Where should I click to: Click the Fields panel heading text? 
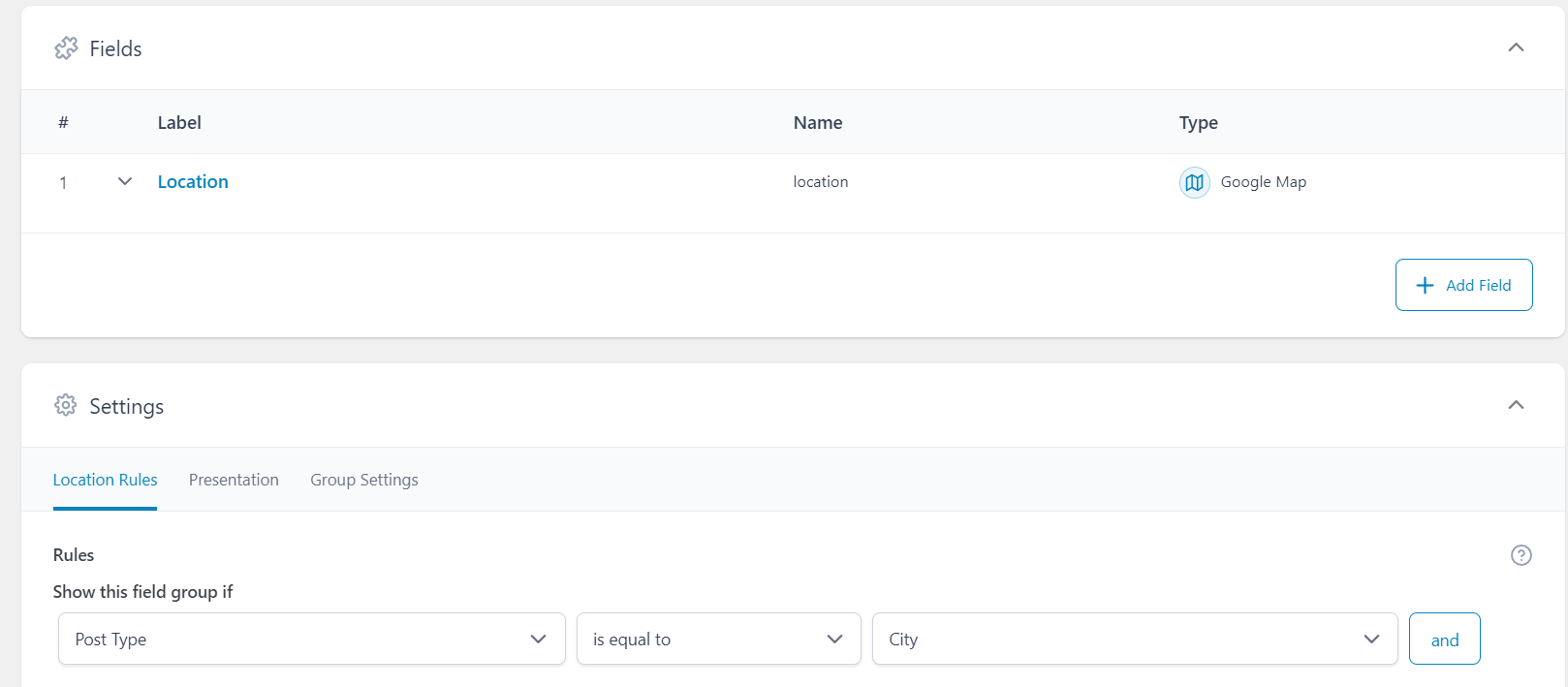tap(115, 49)
